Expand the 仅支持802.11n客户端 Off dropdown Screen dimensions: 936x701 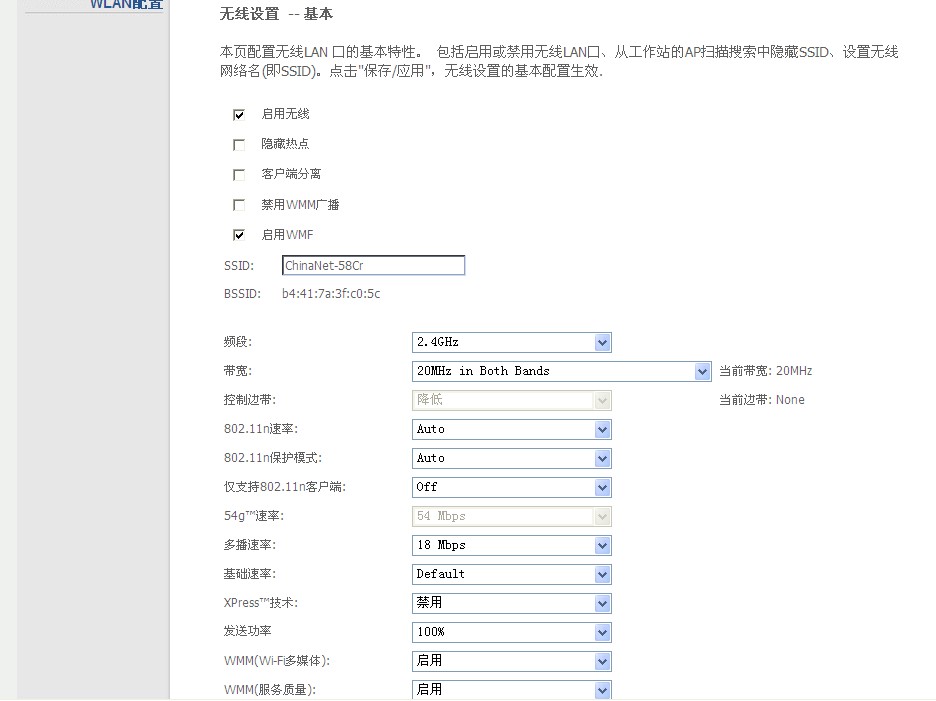(512, 487)
